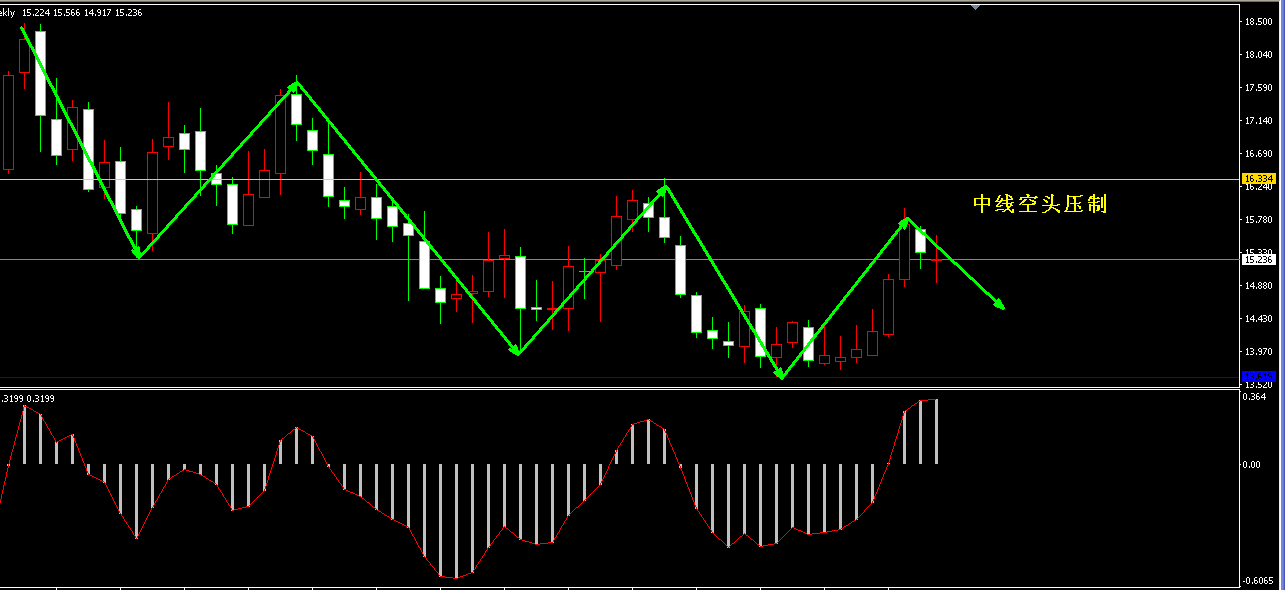This screenshot has height=590, width=1285.
Task: Click 18.500 on the price scale
Action: click(1256, 22)
